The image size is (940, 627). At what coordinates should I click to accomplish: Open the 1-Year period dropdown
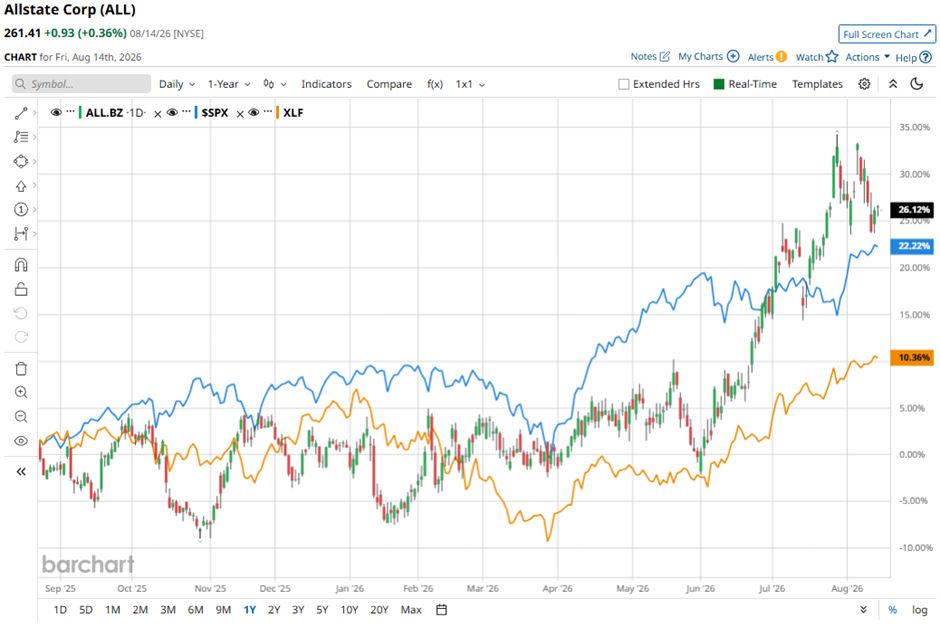(229, 84)
